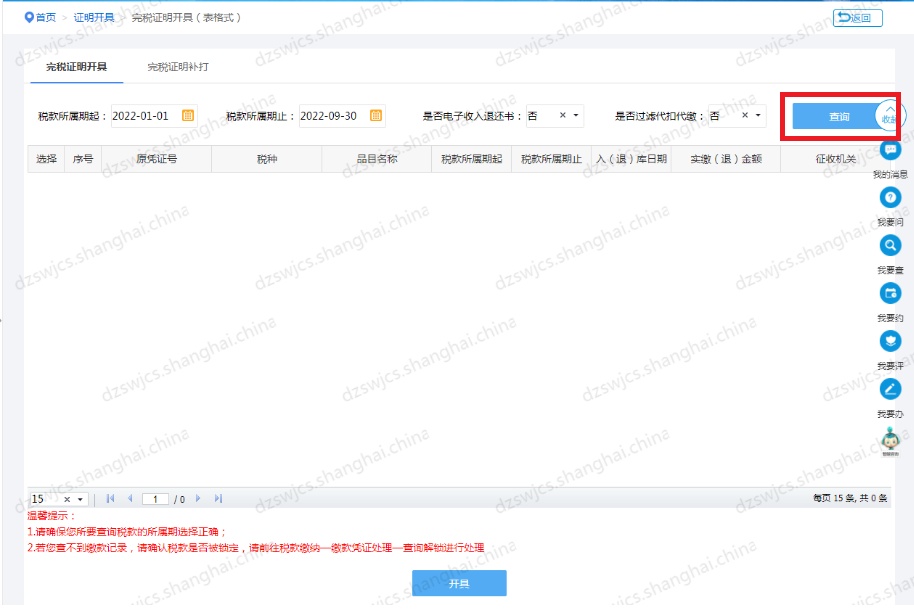Viewport: 914px width, 610px height.
Task: Click the 每页 15 条 total count text
Action: [x=850, y=498]
